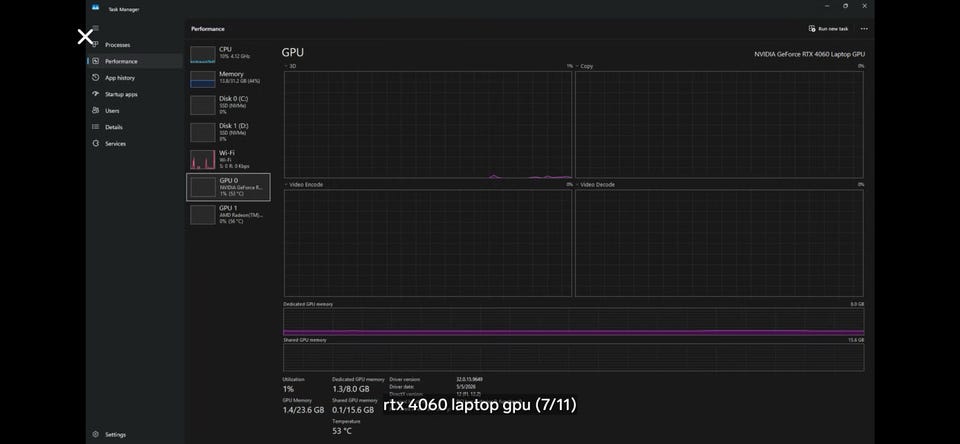This screenshot has height=444, width=960.
Task: Maximize or restore the Task Manager window
Action: tap(846, 6)
